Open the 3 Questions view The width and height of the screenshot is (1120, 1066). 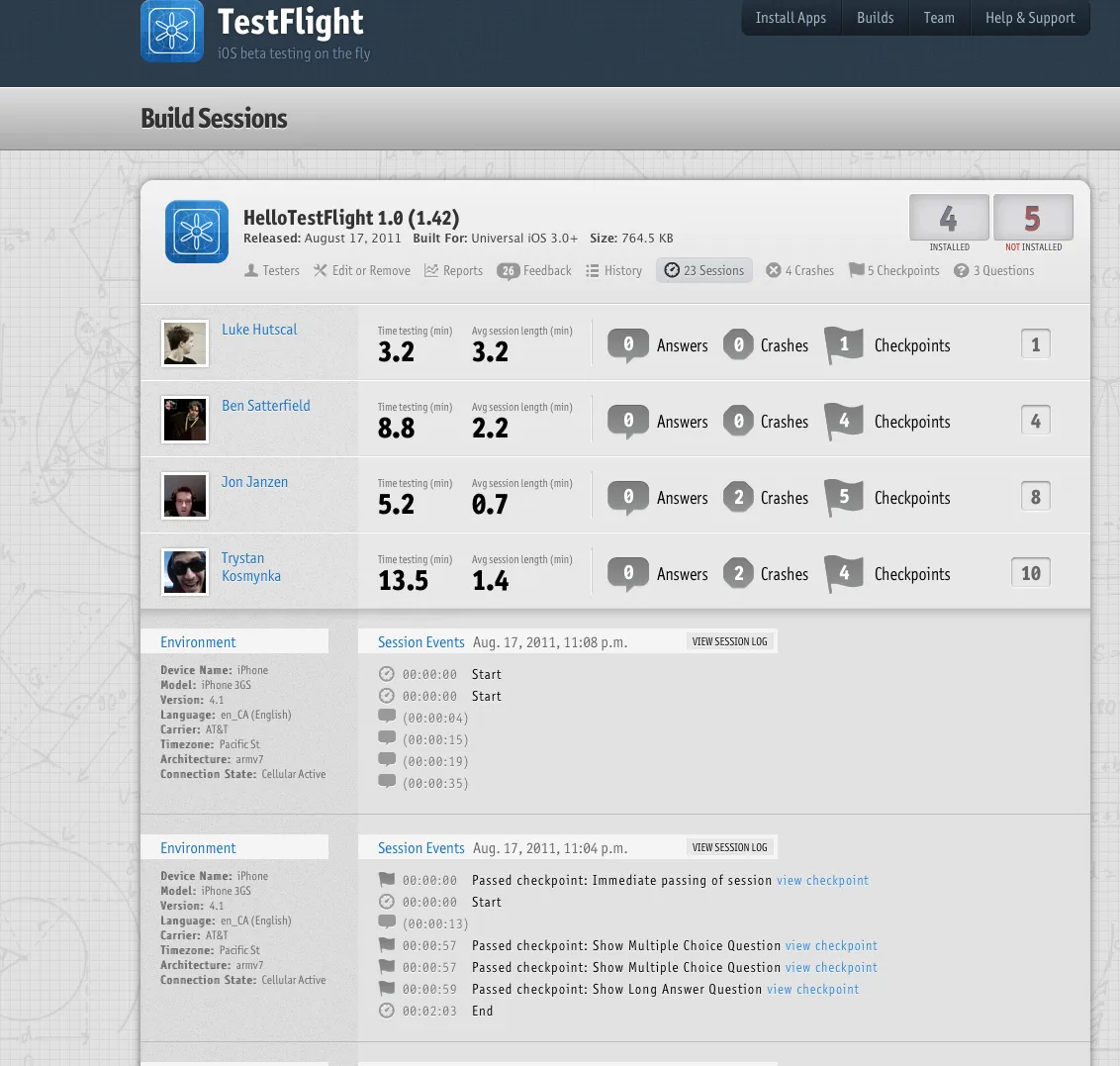(x=993, y=270)
